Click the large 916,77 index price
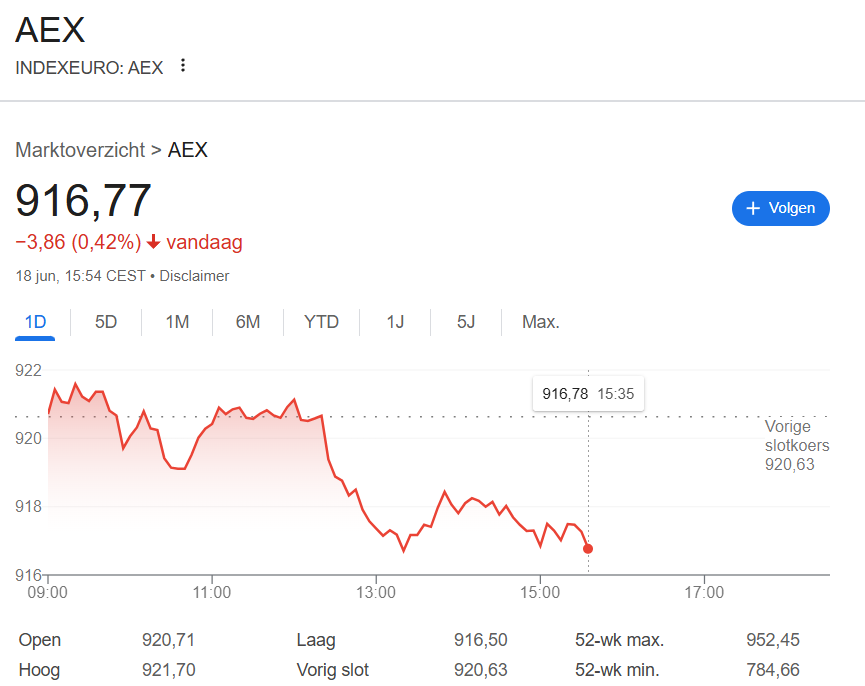 [83, 200]
